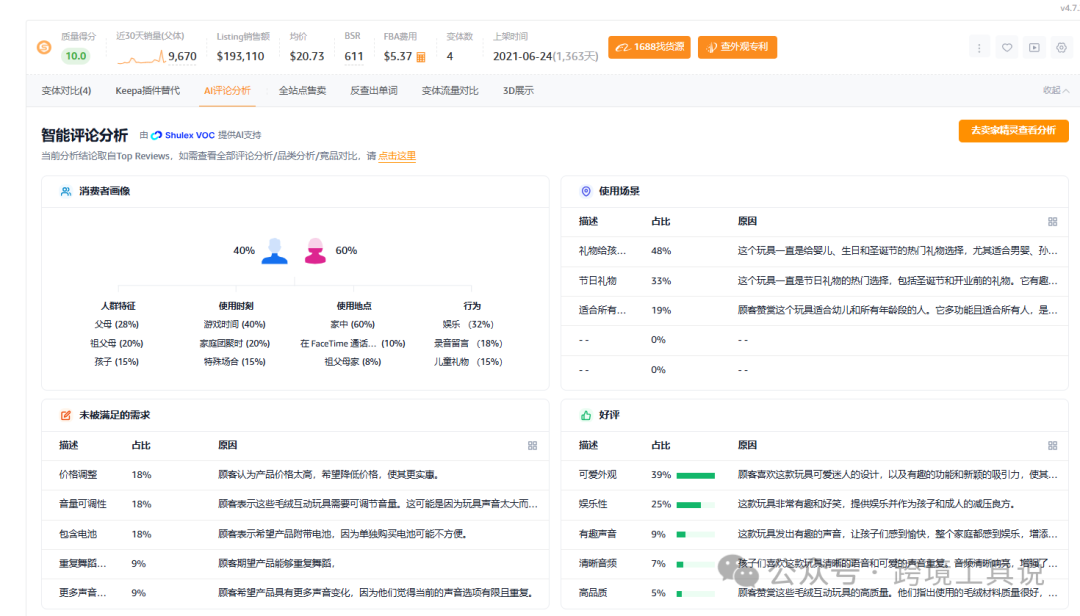Image resolution: width=1080 pixels, height=616 pixels.
Task: Open the 变体流量对比 tab
Action: pos(450,90)
